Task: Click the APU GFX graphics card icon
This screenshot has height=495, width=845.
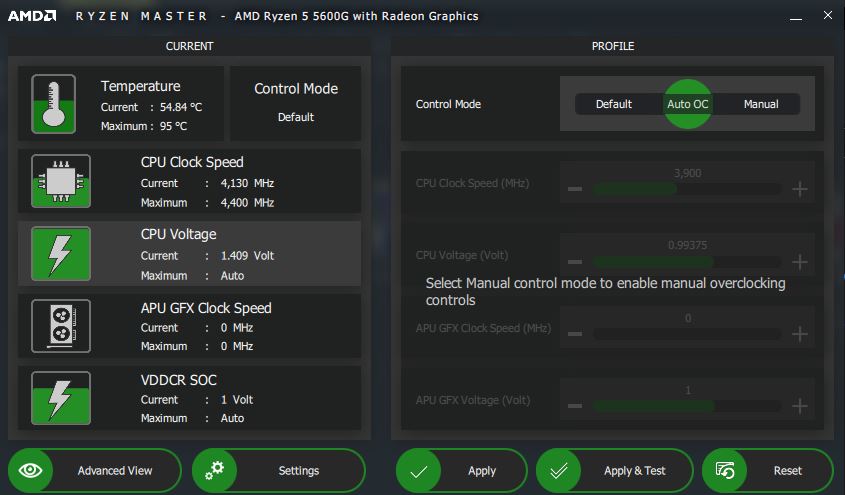Action: 61,326
